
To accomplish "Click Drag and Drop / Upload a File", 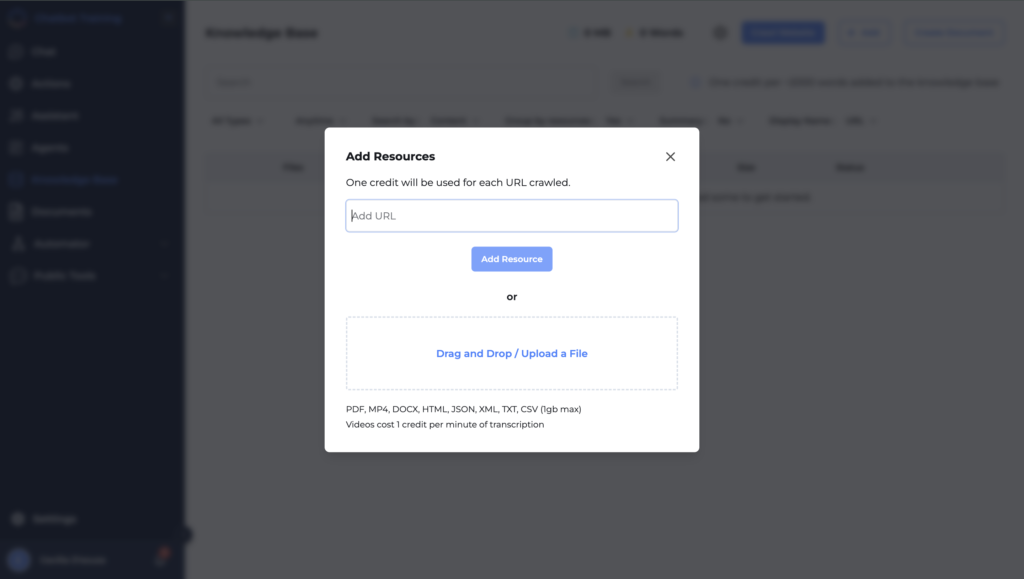I will (511, 353).
